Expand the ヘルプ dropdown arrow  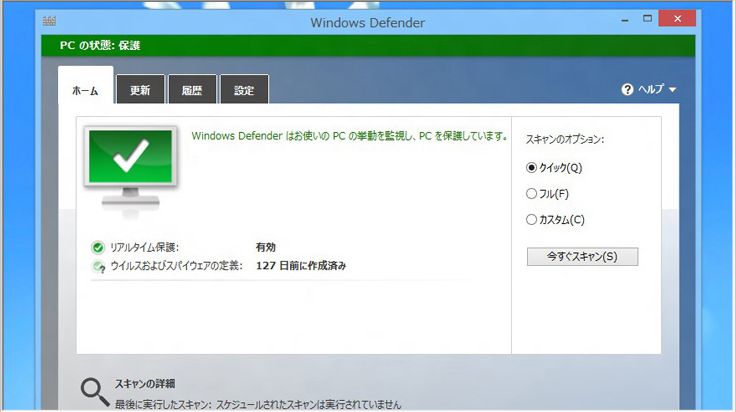672,89
